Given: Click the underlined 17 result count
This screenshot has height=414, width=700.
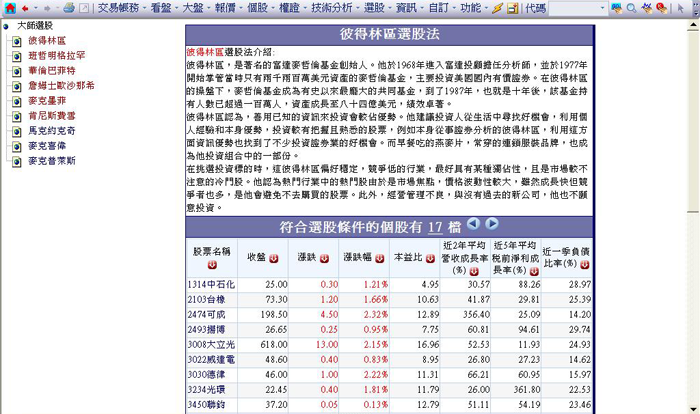Looking at the screenshot, I should [x=435, y=227].
